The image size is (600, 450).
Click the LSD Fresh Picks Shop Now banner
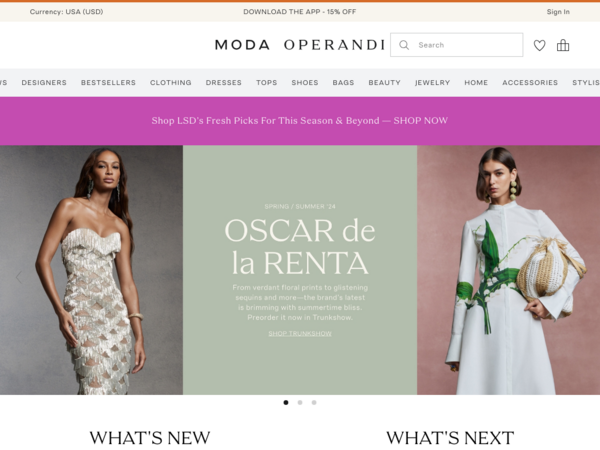coord(300,121)
